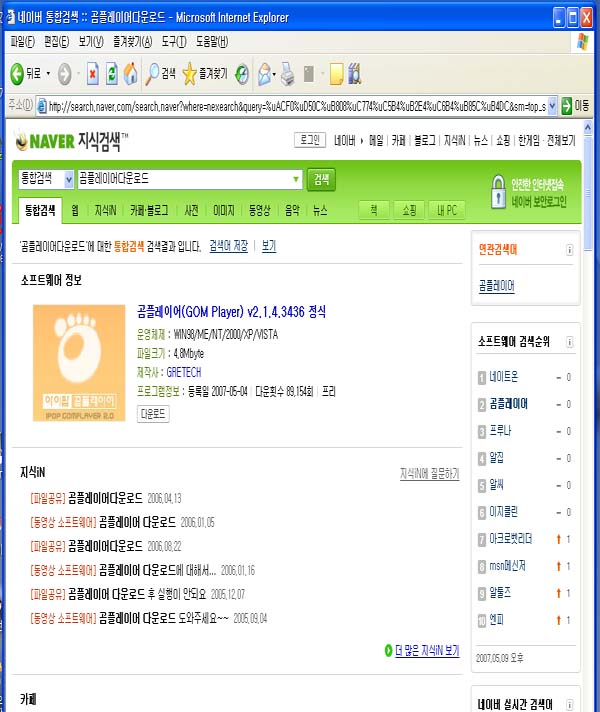Image resolution: width=600 pixels, height=712 pixels.
Task: Select the 뉴스 search tab
Action: click(320, 210)
